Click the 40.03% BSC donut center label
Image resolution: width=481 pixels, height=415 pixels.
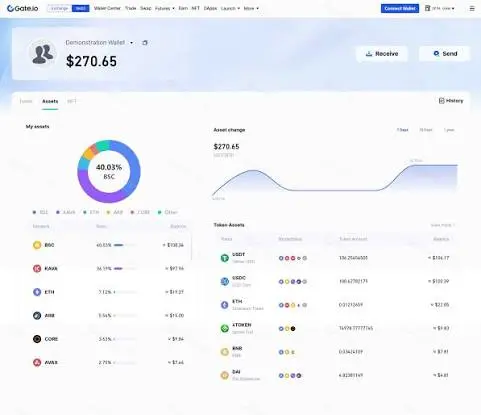click(109, 171)
